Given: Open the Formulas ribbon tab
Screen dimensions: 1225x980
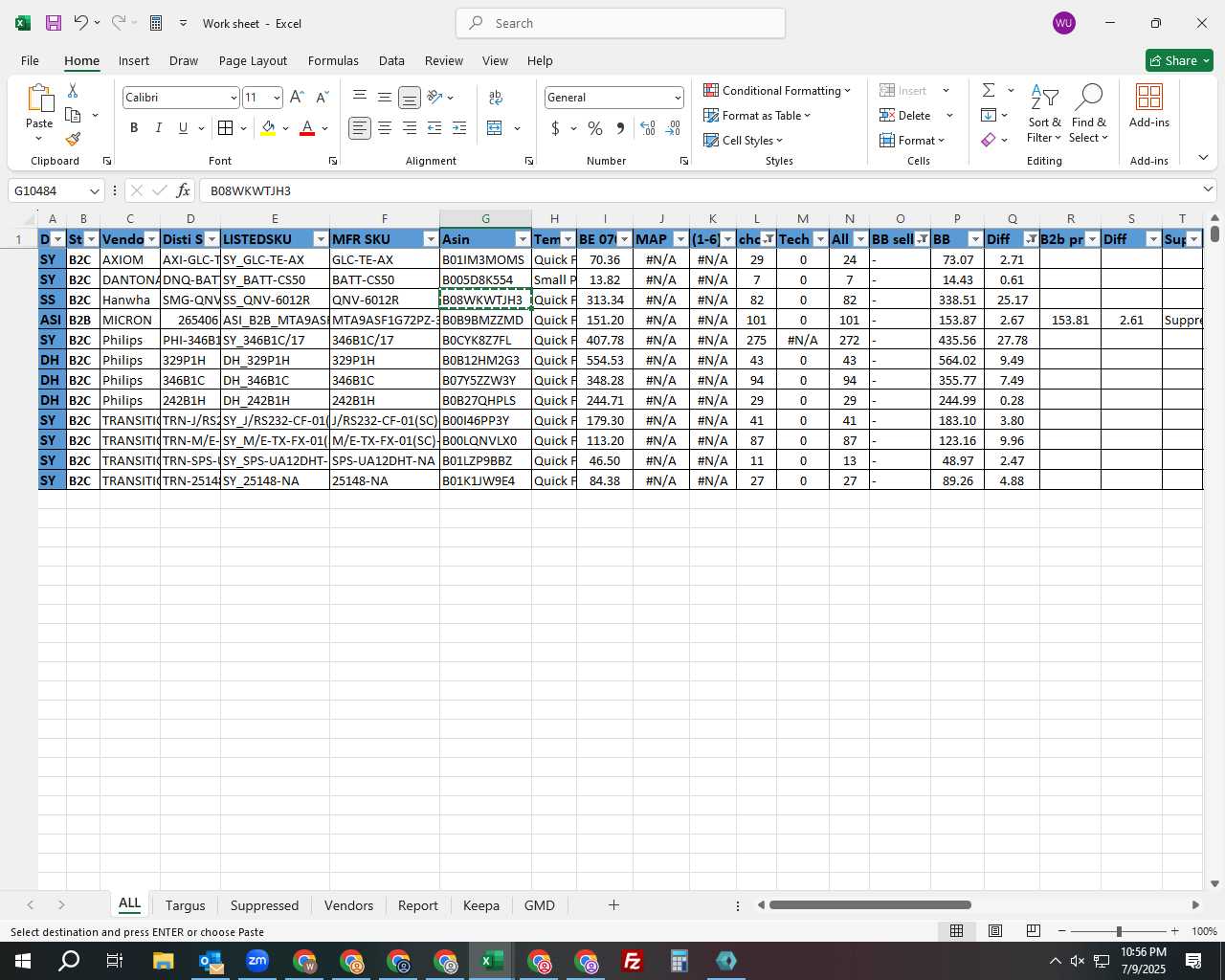Looking at the screenshot, I should (x=333, y=60).
